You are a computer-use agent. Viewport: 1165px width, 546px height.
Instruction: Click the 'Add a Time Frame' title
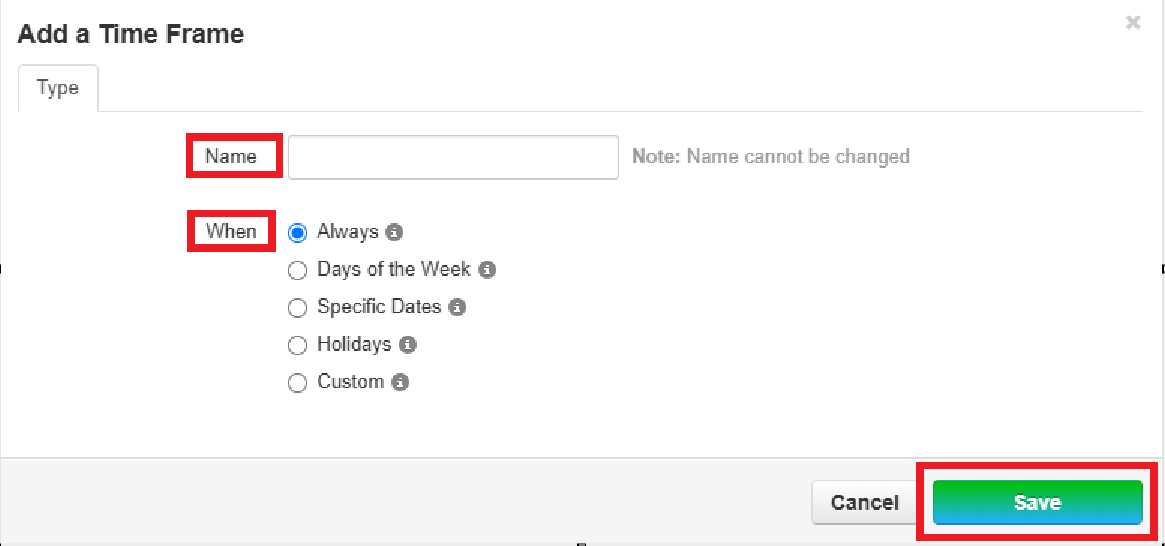[131, 34]
